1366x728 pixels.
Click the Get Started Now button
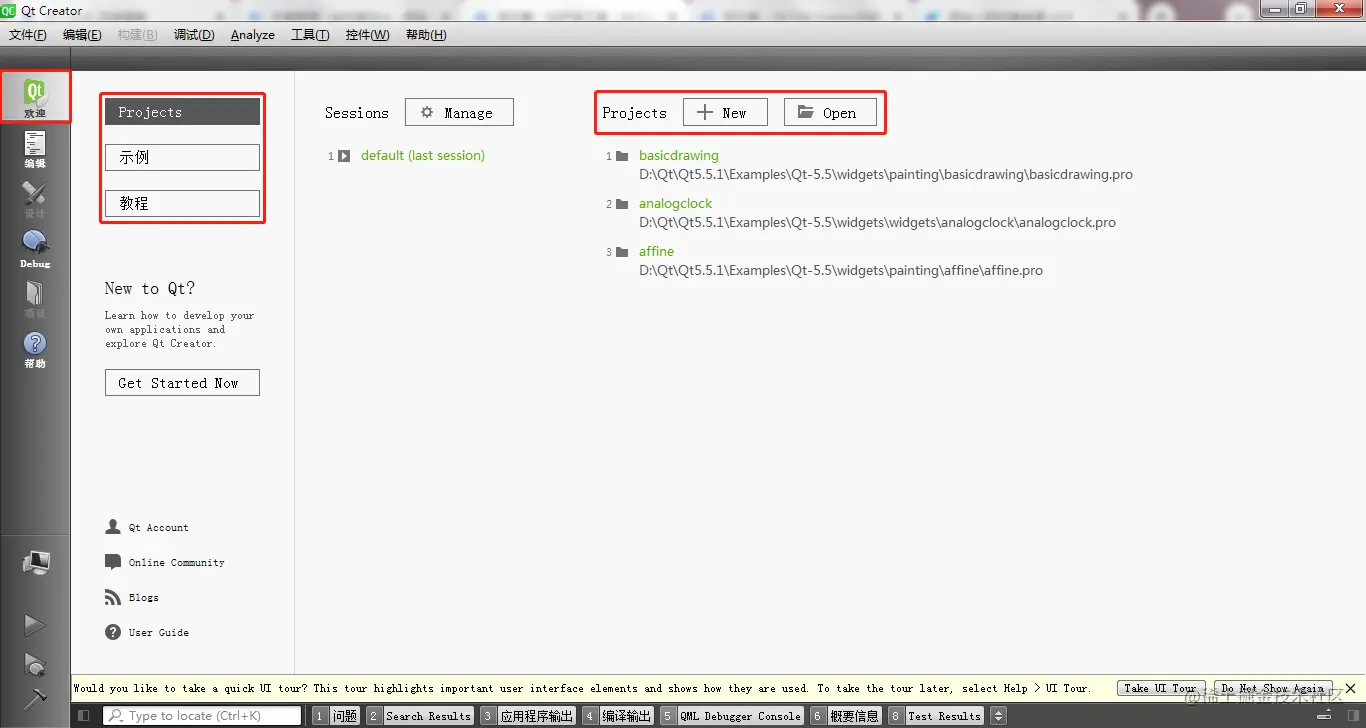(x=182, y=383)
